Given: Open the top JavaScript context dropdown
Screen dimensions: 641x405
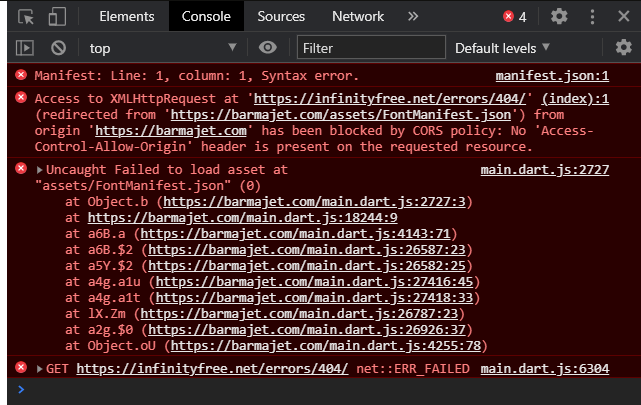Looking at the screenshot, I should point(163,48).
